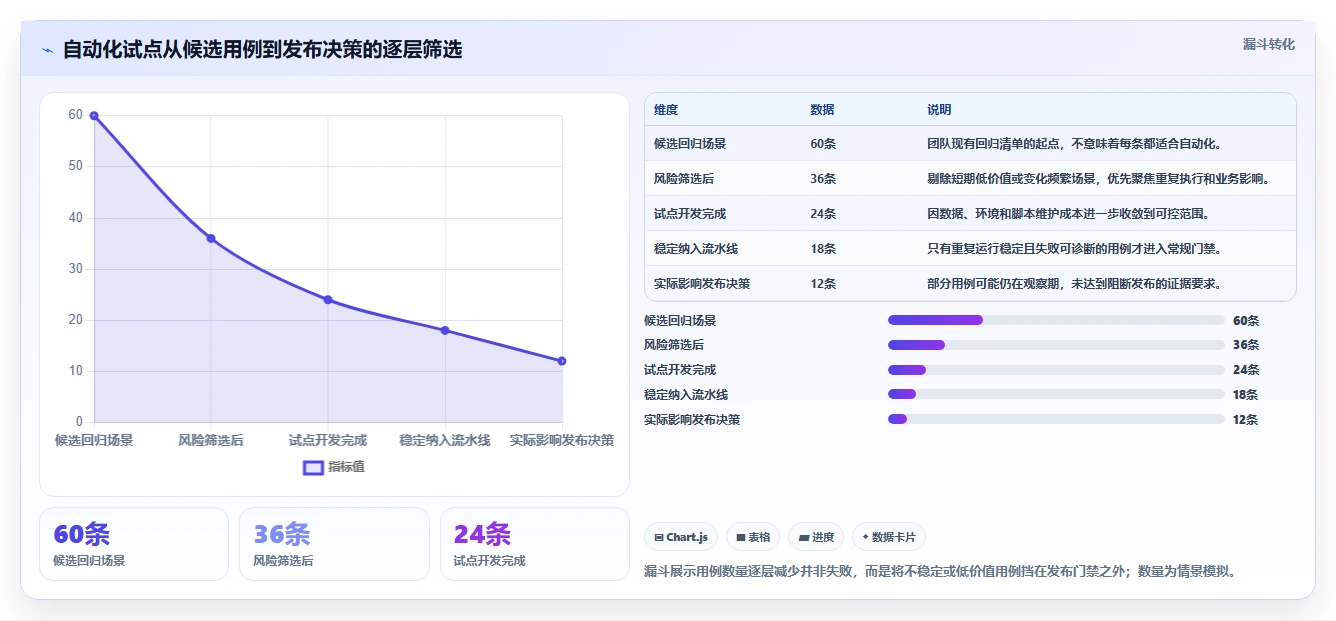The image size is (1336, 621).
Task: Click the icon beside the dashboard title
Action: pyautogui.click(x=47, y=50)
